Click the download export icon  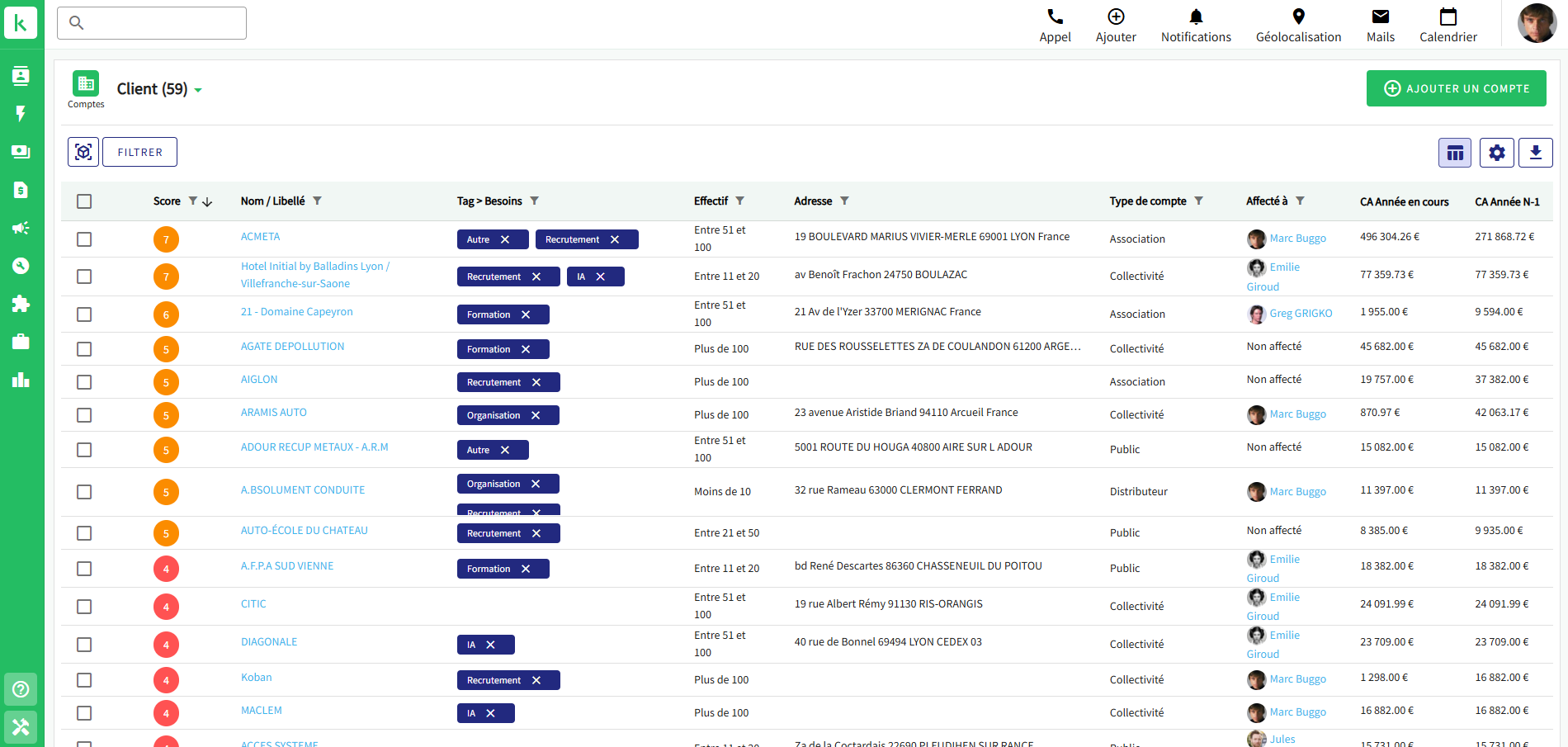1535,153
